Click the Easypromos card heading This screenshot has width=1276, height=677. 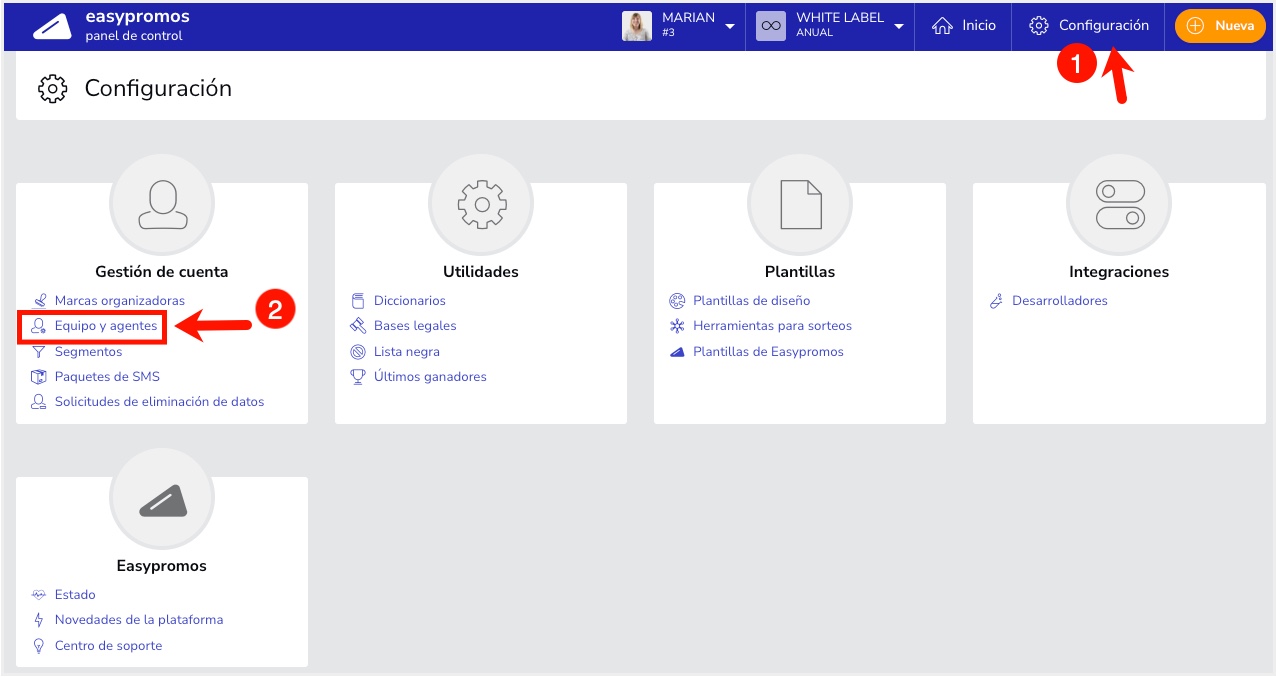pyautogui.click(x=162, y=566)
